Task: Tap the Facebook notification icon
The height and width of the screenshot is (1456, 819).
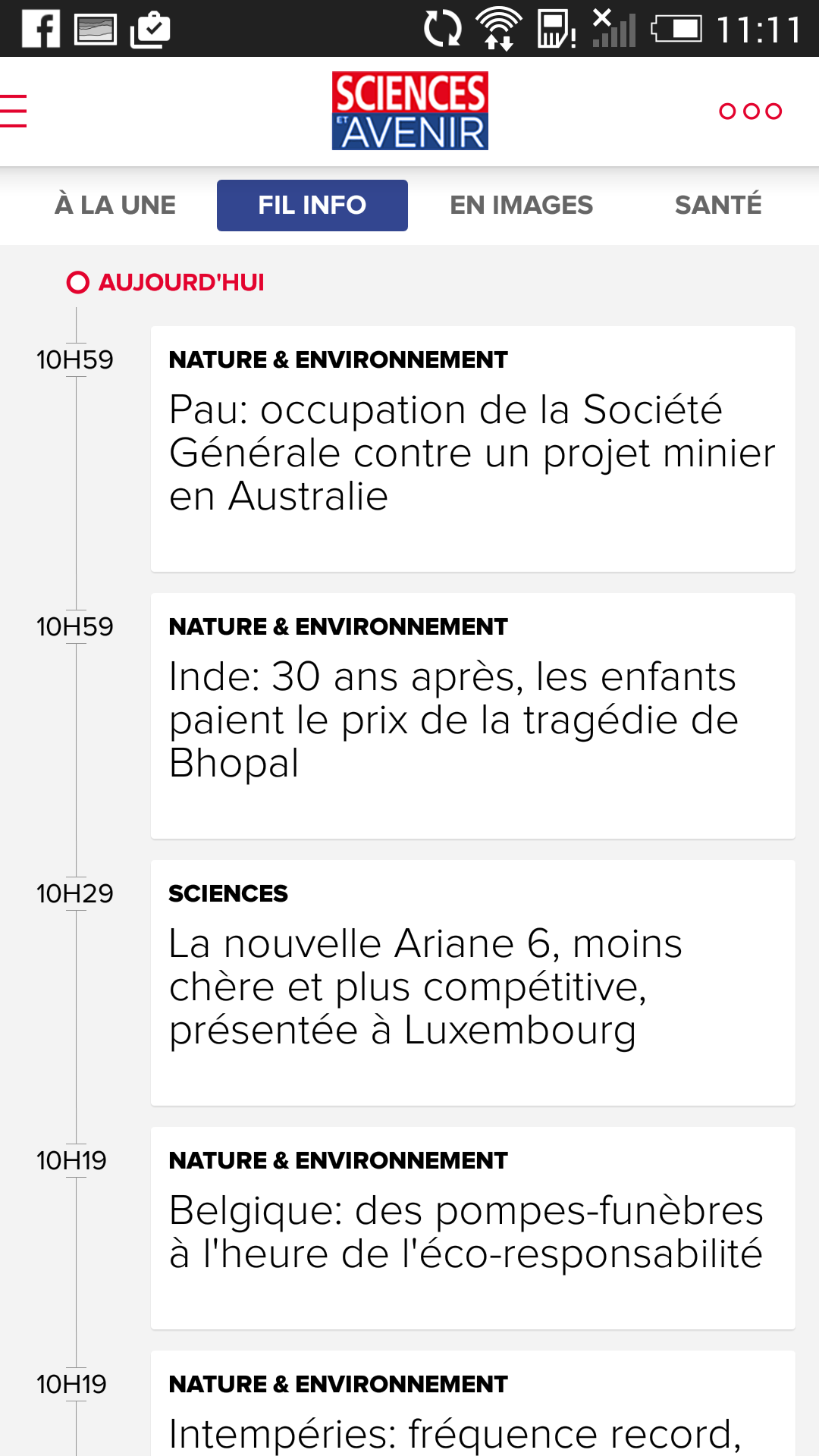Action: (x=40, y=30)
